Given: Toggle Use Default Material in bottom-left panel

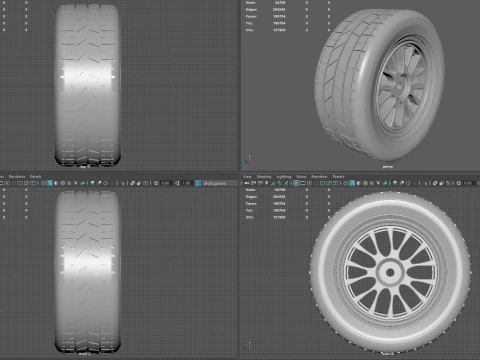Looking at the screenshot, I should coord(56,183).
